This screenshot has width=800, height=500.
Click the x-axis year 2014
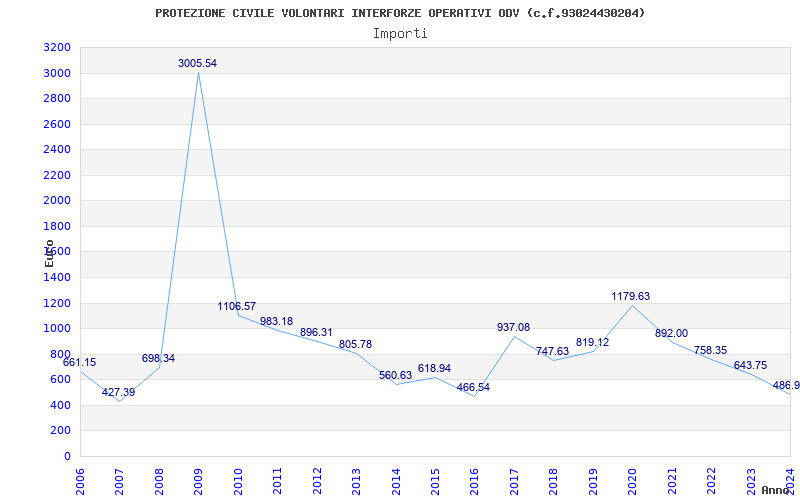tap(395, 482)
